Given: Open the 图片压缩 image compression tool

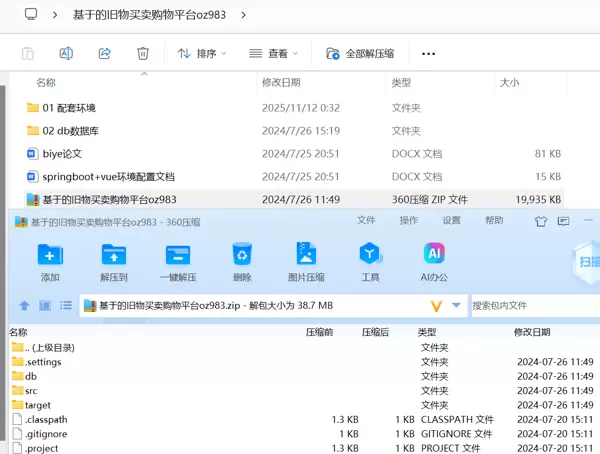Looking at the screenshot, I should (305, 255).
